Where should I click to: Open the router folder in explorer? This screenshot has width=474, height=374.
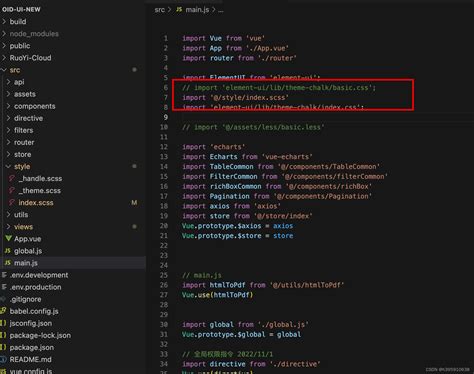pyautogui.click(x=24, y=142)
